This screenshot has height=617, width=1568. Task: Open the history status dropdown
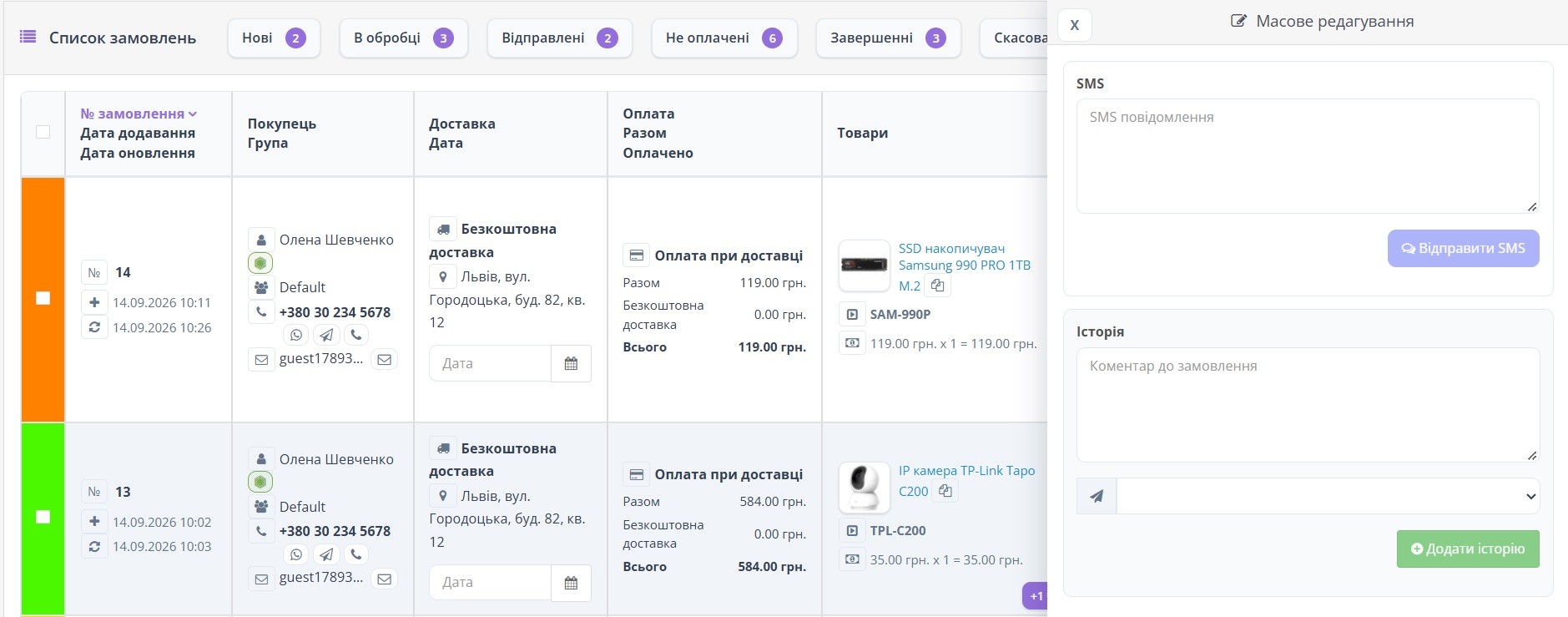(x=1328, y=496)
